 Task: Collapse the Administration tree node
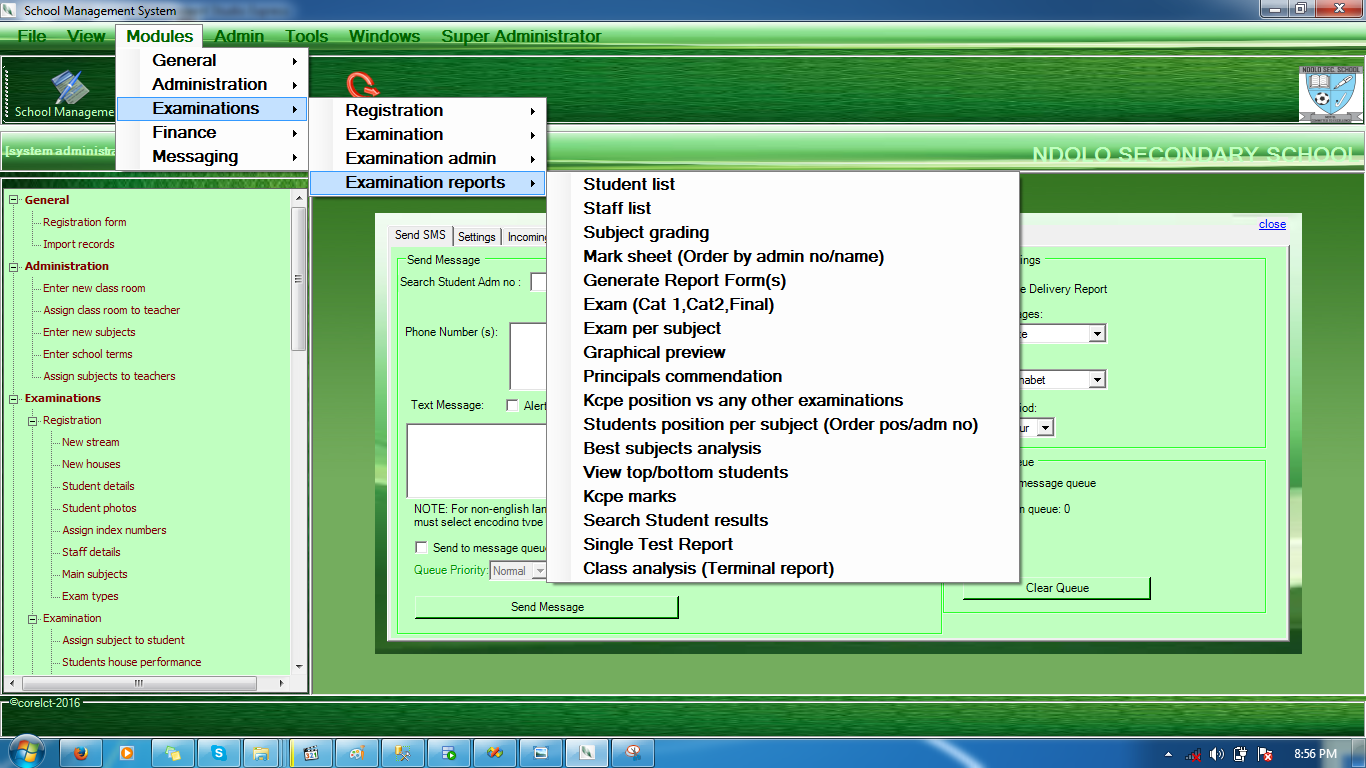pos(14,266)
